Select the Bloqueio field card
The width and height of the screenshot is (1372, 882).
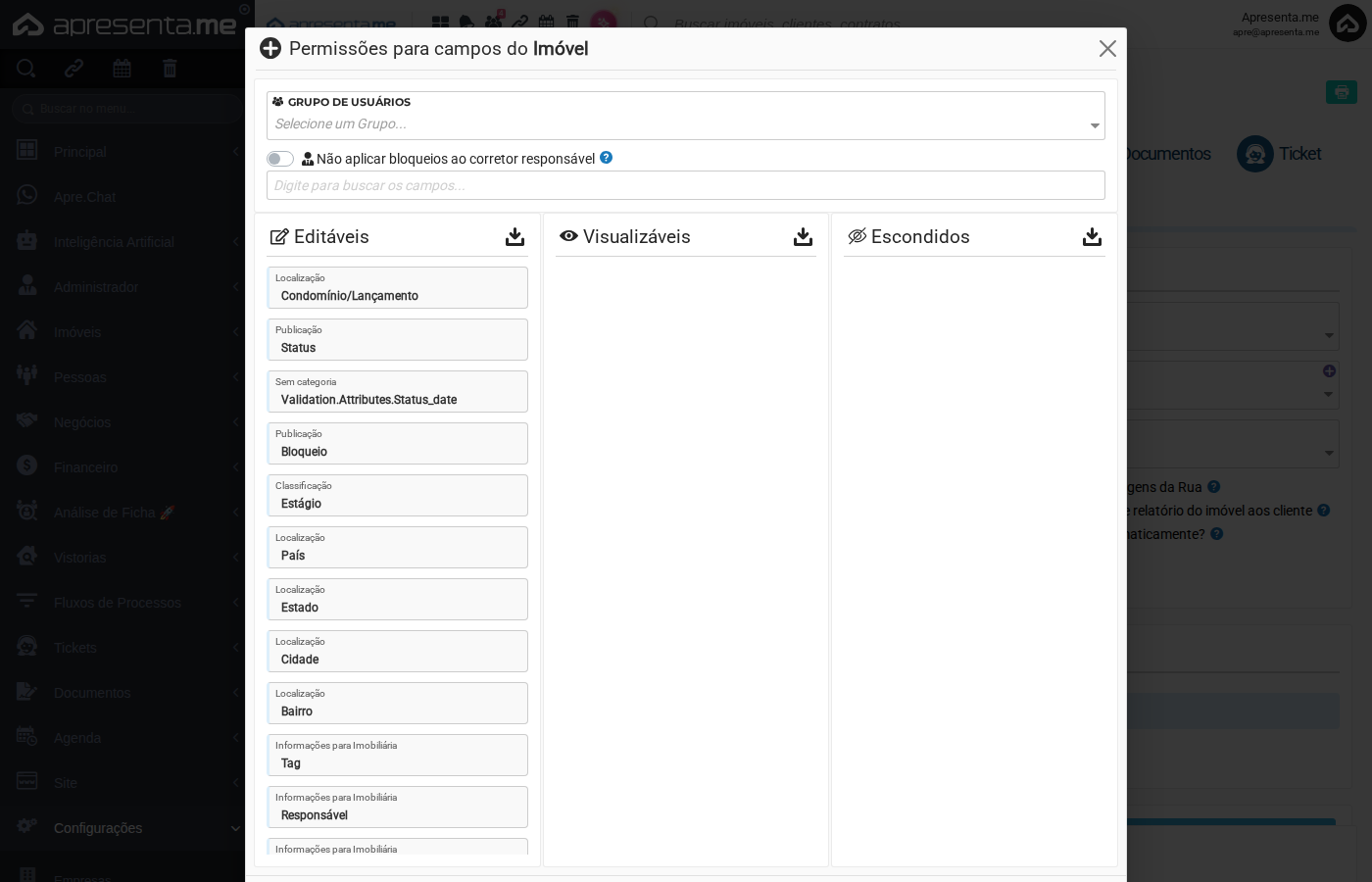point(398,443)
